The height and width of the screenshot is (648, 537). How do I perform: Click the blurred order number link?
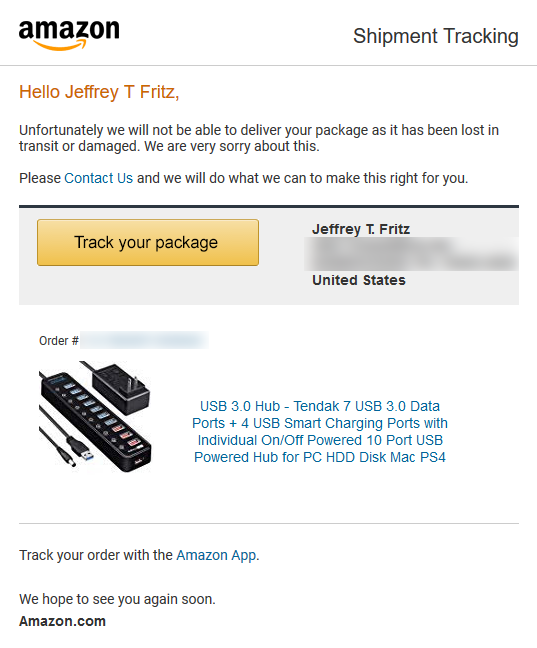coord(144,340)
